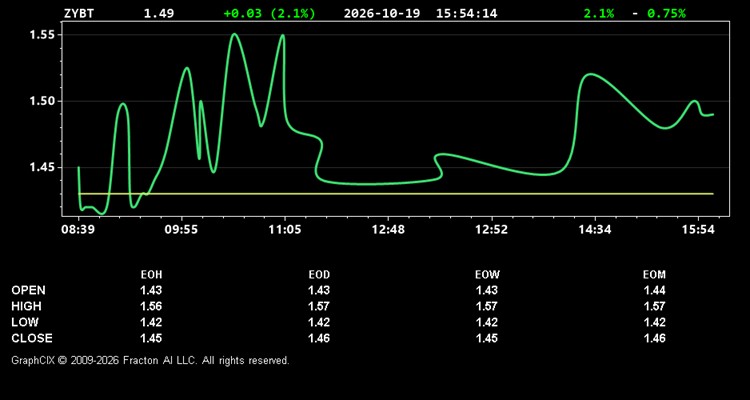Screen dimensions: 750x400
Task: Click the LOW value under EOH
Action: [151, 322]
